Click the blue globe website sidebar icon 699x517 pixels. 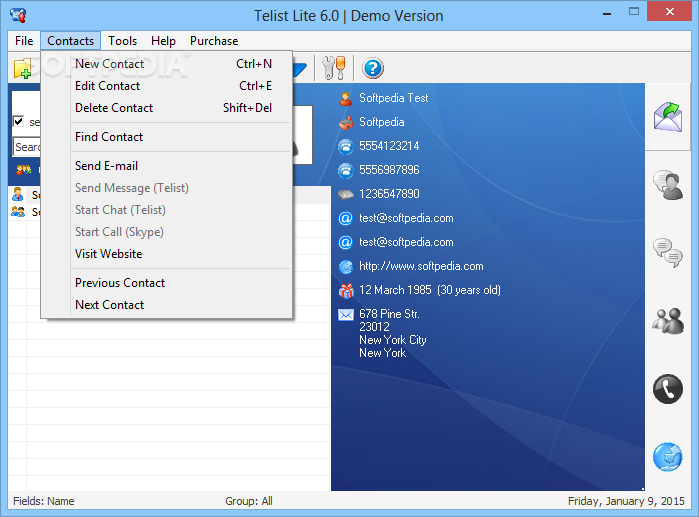pos(668,457)
